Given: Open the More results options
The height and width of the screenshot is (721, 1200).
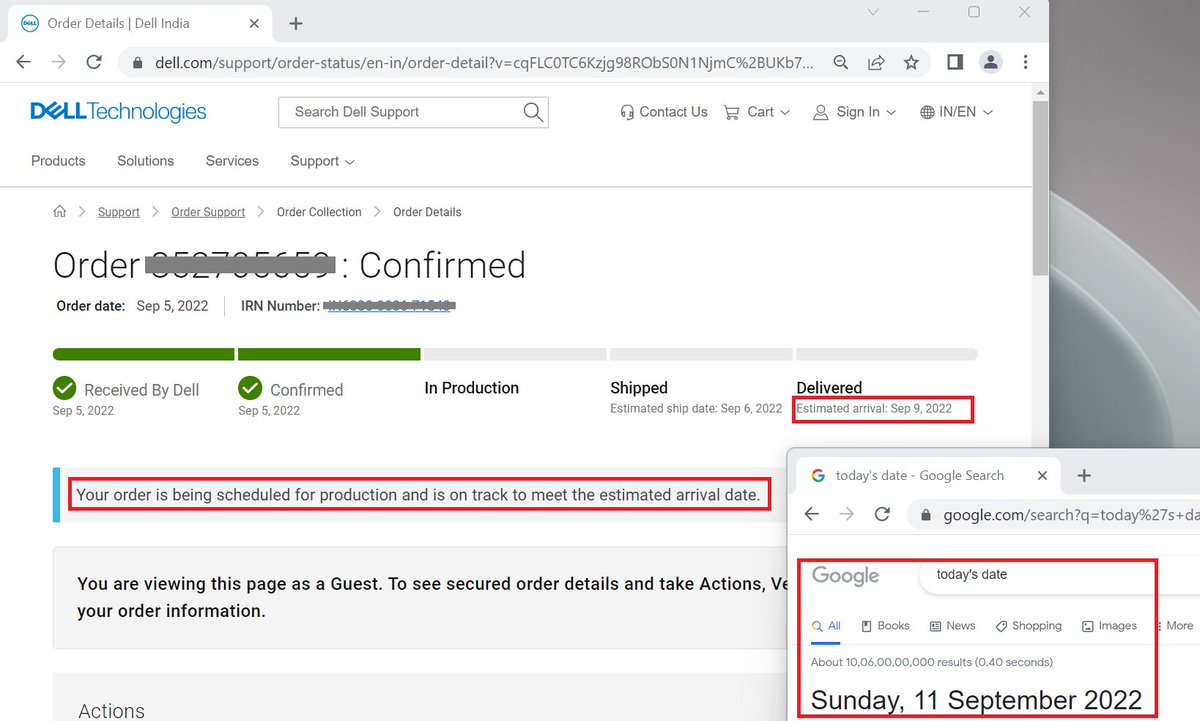Looking at the screenshot, I should pyautogui.click(x=1175, y=626).
